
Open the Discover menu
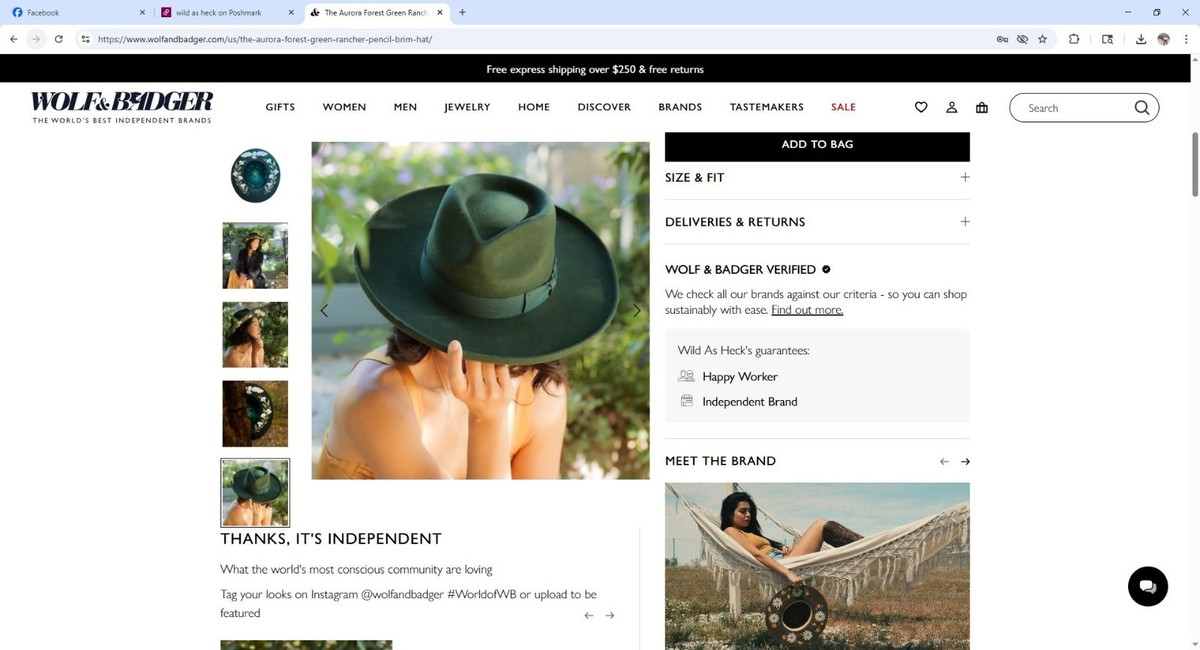coord(604,107)
